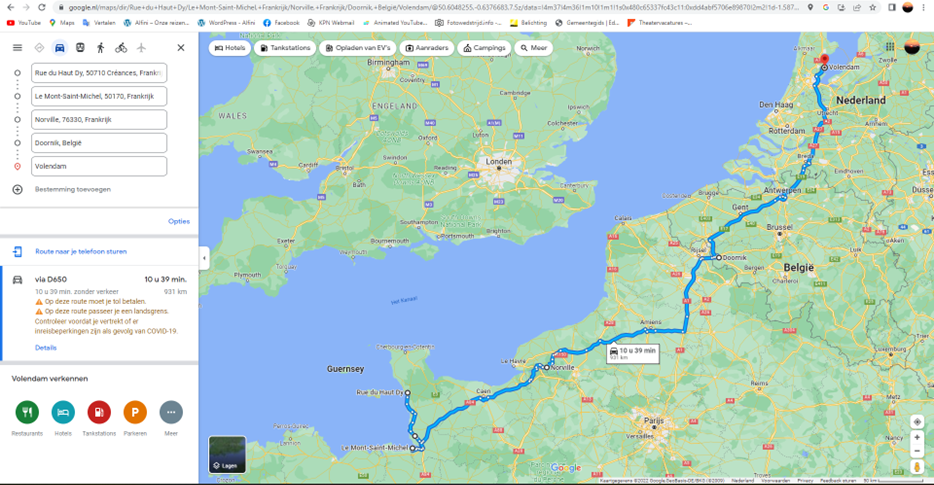Click the Restaurants explore icon

click(x=27, y=412)
